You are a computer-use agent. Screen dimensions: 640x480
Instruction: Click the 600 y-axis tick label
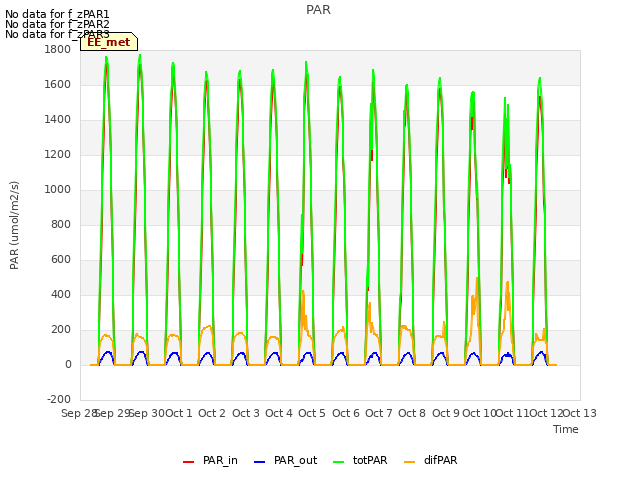61,260
